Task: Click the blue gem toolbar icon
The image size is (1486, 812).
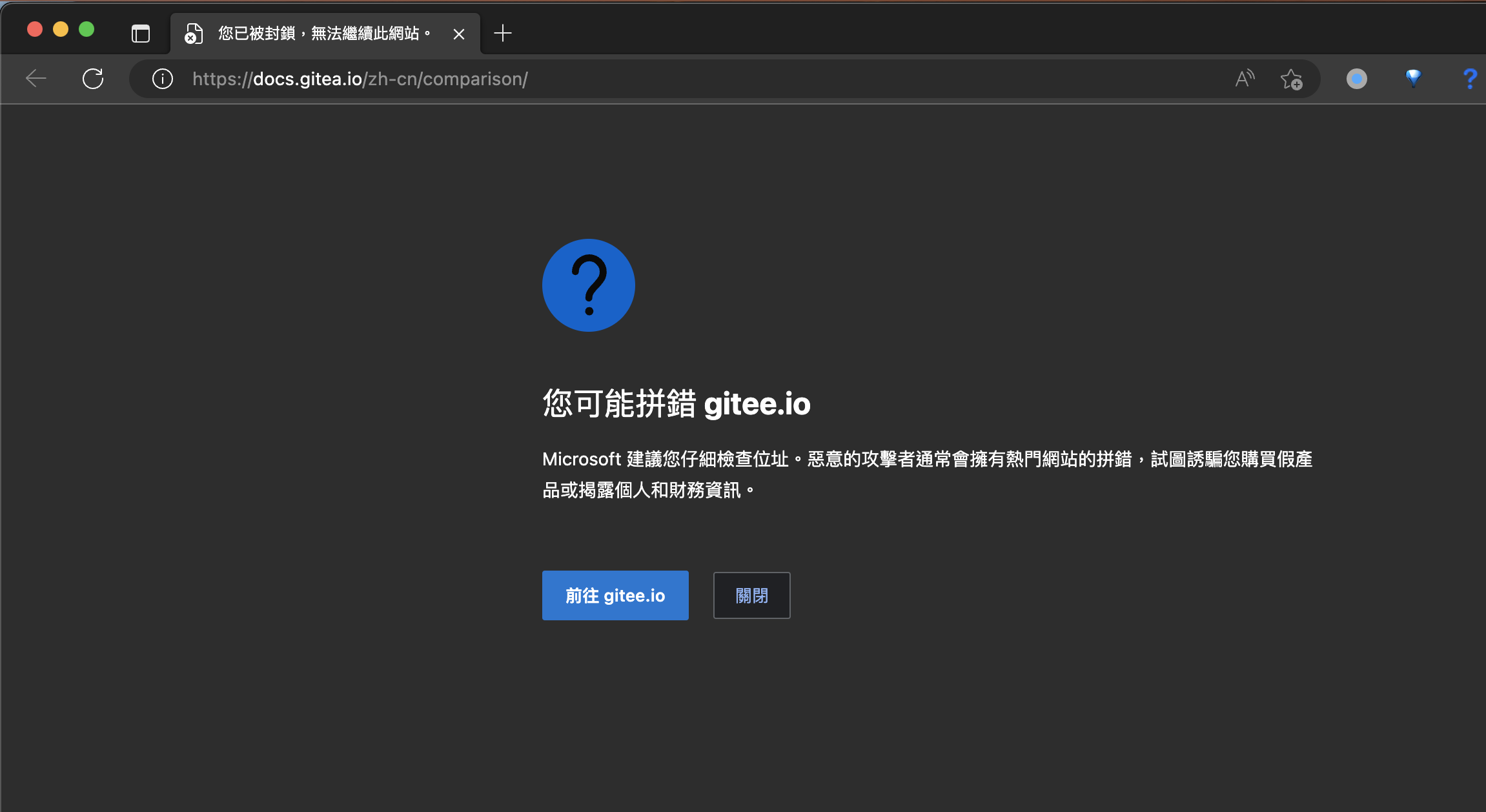Action: point(1413,79)
